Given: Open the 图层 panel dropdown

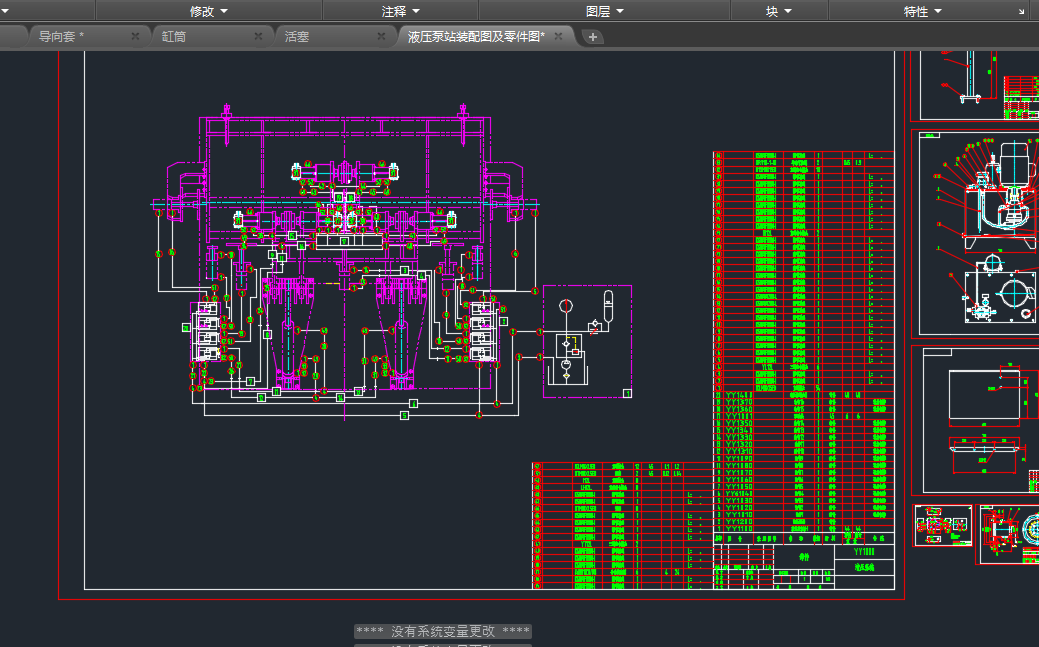Looking at the screenshot, I should click(605, 11).
